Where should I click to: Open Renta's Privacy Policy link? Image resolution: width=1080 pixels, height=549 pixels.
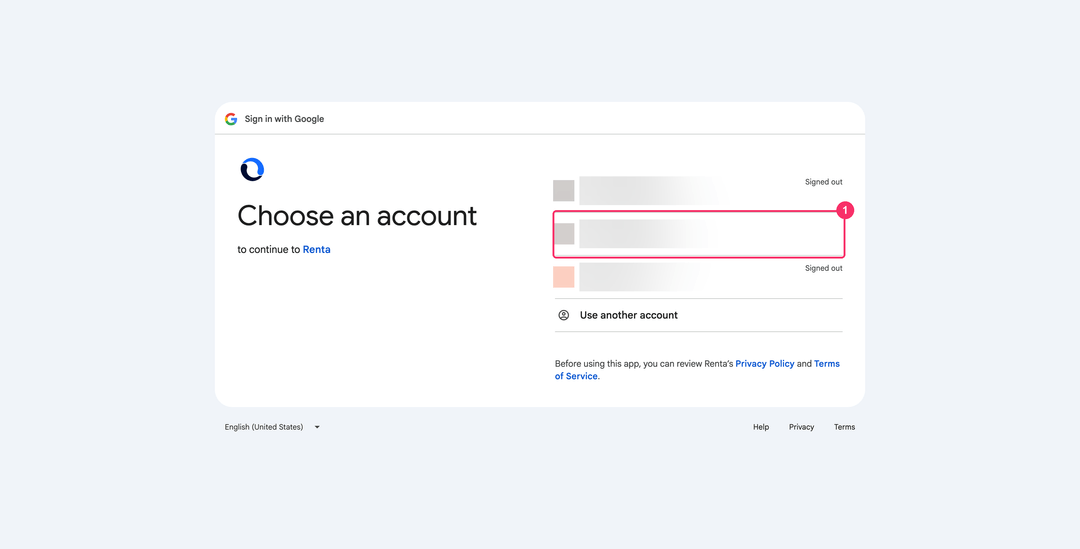(765, 364)
